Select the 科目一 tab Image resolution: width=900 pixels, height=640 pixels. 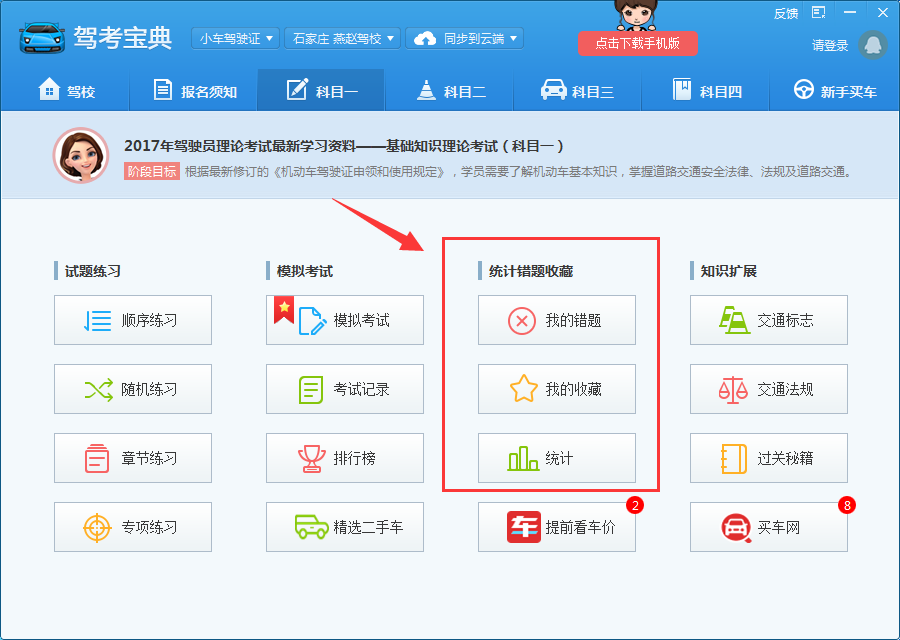[x=321, y=90]
